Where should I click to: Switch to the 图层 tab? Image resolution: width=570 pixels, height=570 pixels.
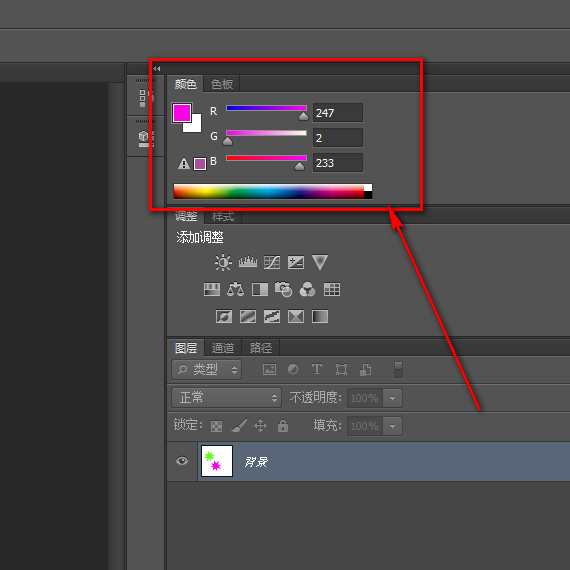tap(186, 348)
